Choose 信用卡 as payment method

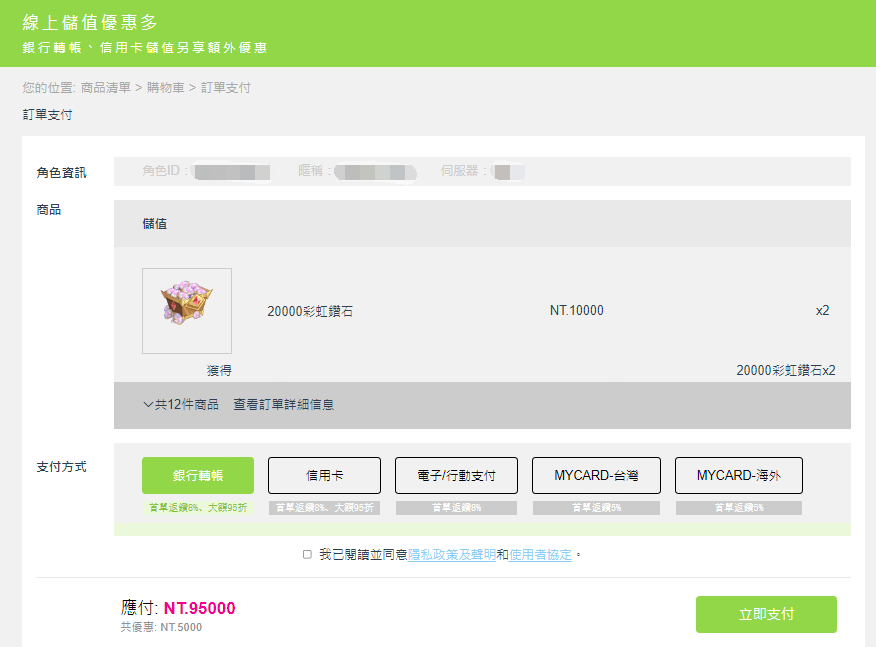pyautogui.click(x=324, y=476)
